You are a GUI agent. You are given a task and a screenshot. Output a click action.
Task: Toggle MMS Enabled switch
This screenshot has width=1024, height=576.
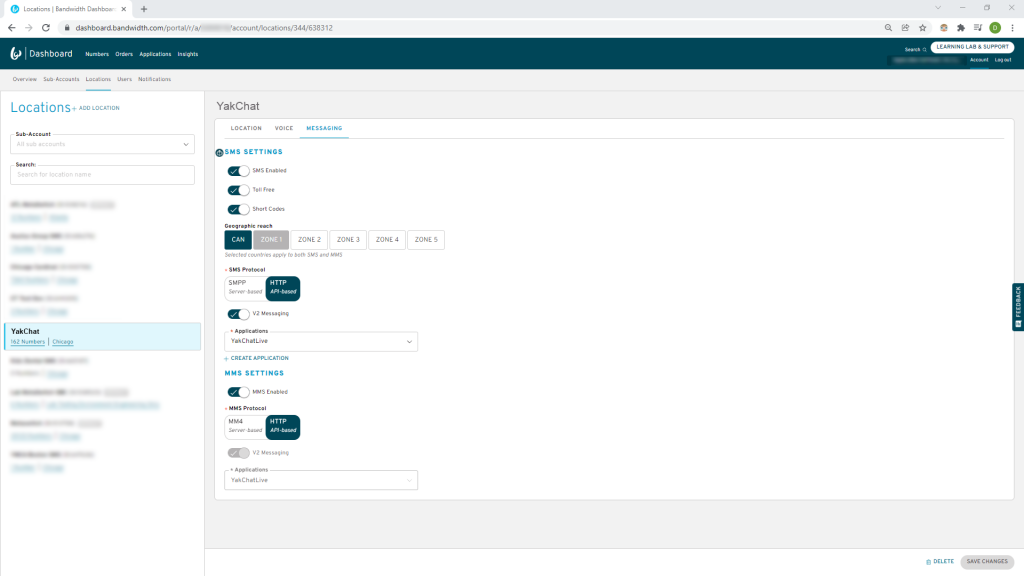point(238,392)
